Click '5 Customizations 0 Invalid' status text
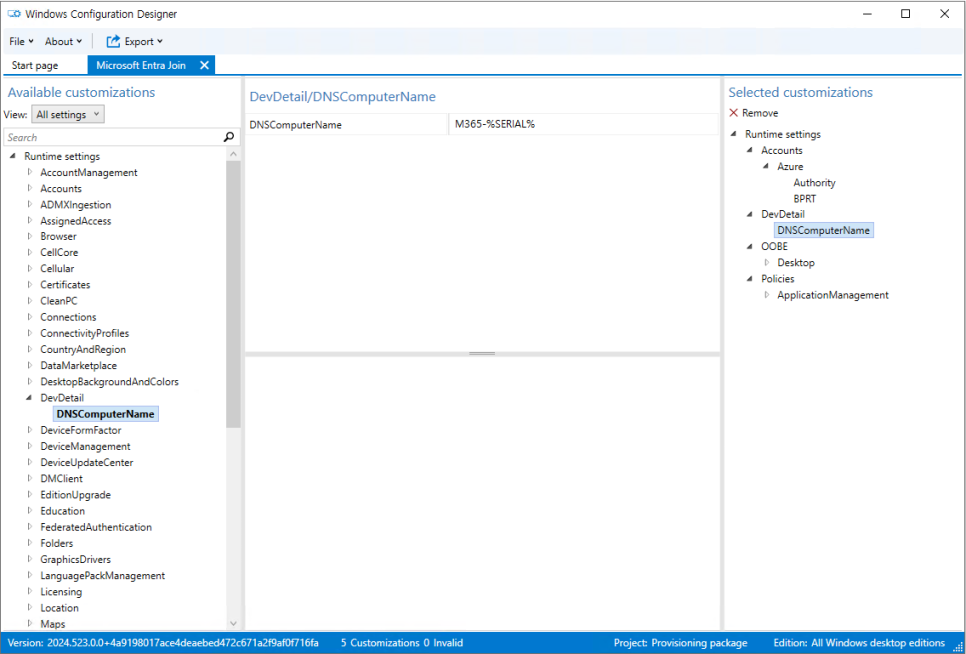The width and height of the screenshot is (966, 654). click(x=402, y=643)
